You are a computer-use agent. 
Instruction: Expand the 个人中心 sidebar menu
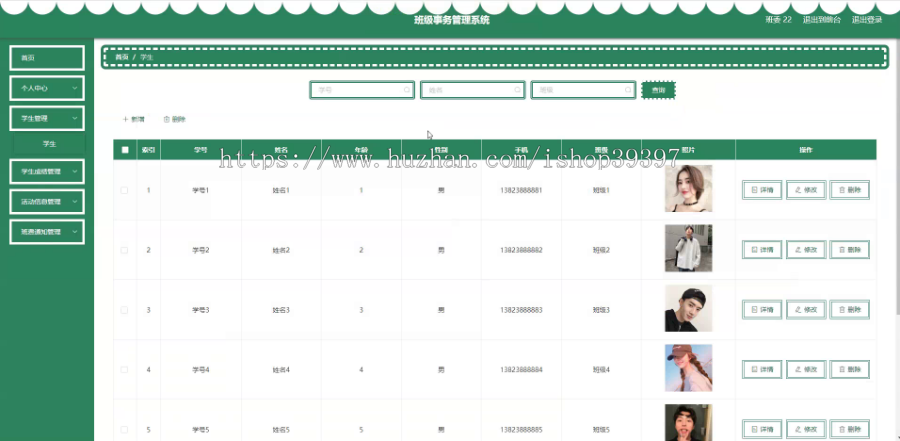(x=47, y=88)
